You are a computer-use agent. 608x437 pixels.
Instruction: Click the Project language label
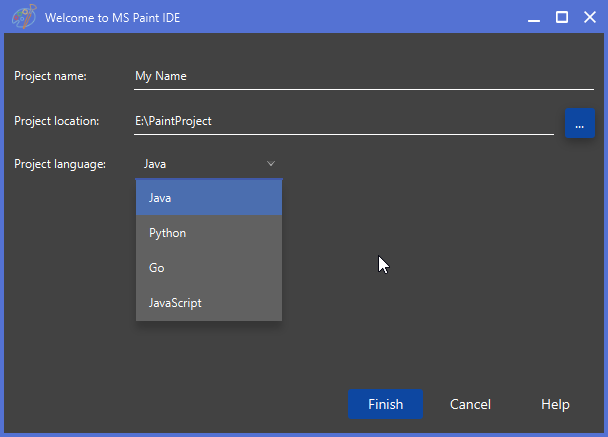tap(60, 164)
